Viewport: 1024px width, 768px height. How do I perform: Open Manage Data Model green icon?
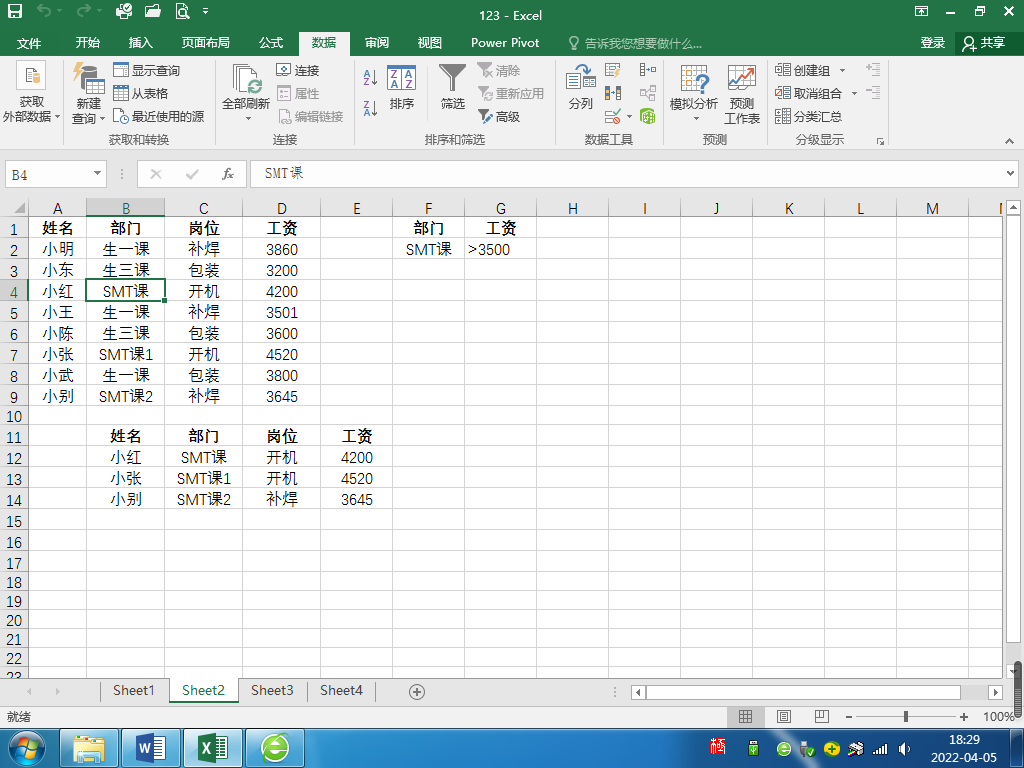[648, 116]
